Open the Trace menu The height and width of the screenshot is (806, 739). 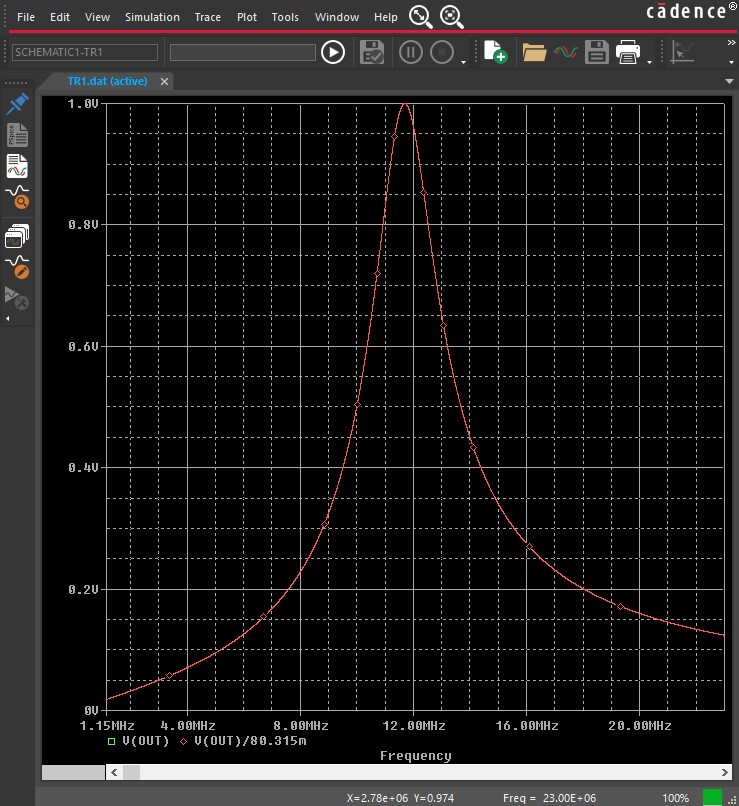pyautogui.click(x=208, y=17)
